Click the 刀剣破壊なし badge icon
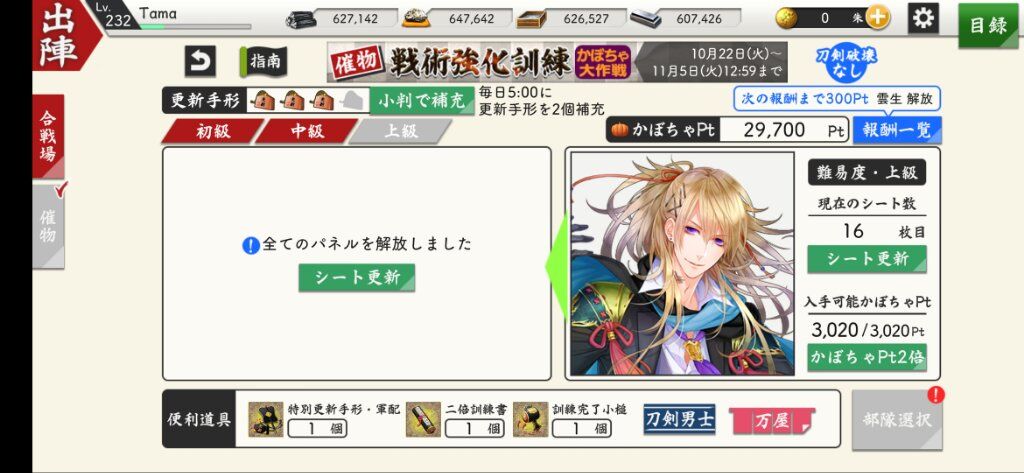1024x473 pixels. point(846,63)
